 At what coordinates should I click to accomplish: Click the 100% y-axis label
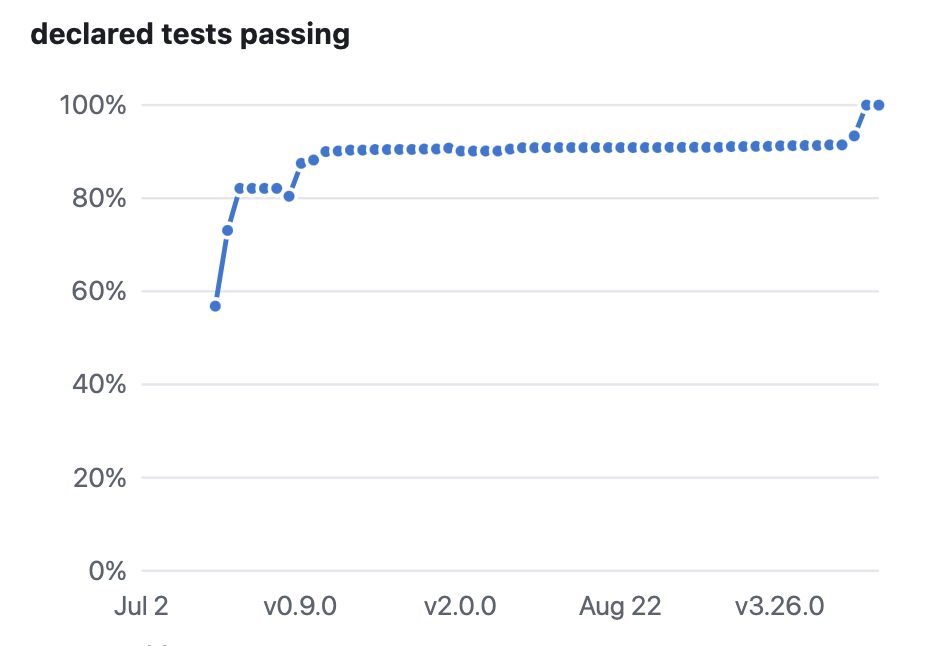click(93, 105)
